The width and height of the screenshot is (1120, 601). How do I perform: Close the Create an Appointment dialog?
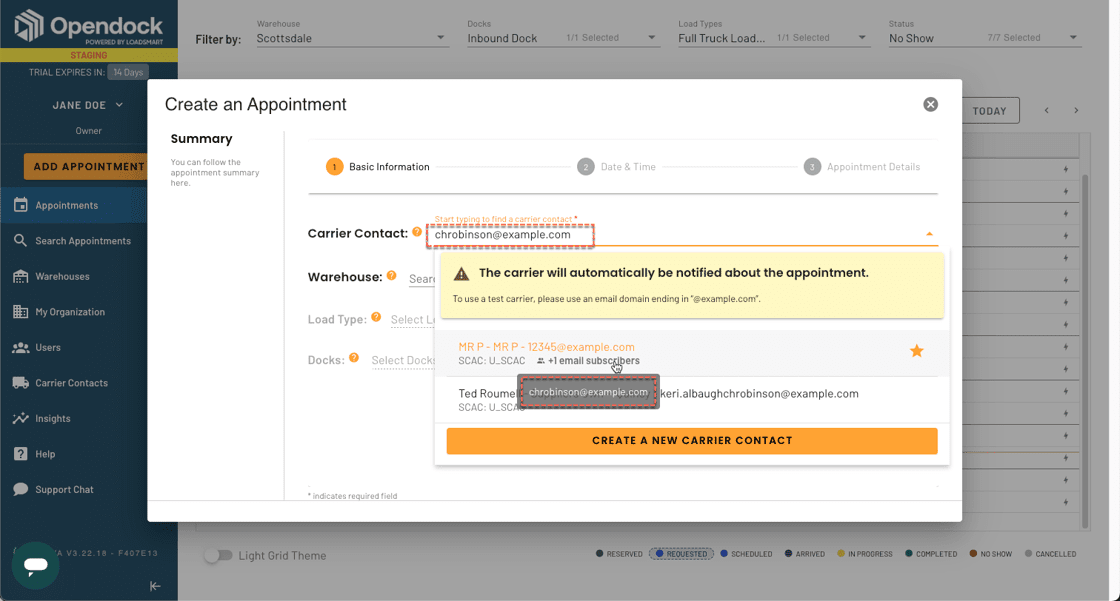pos(930,105)
